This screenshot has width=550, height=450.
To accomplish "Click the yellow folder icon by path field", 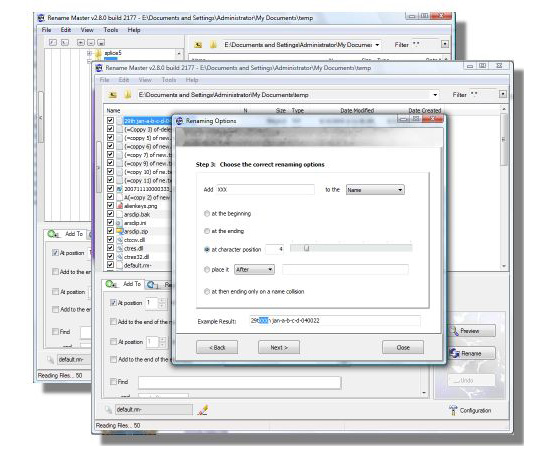I will (x=128, y=95).
